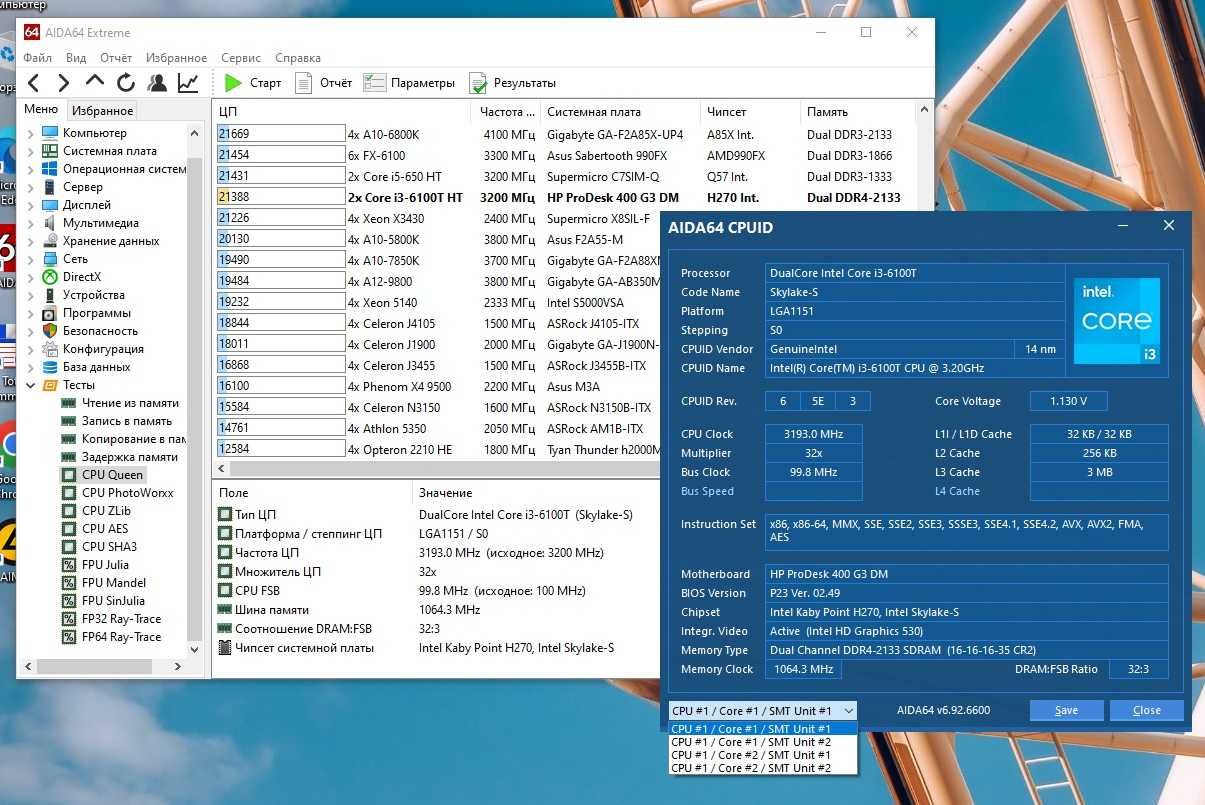Select the FPU Julia benchmark
Screen dimensions: 1205x805
[95, 565]
